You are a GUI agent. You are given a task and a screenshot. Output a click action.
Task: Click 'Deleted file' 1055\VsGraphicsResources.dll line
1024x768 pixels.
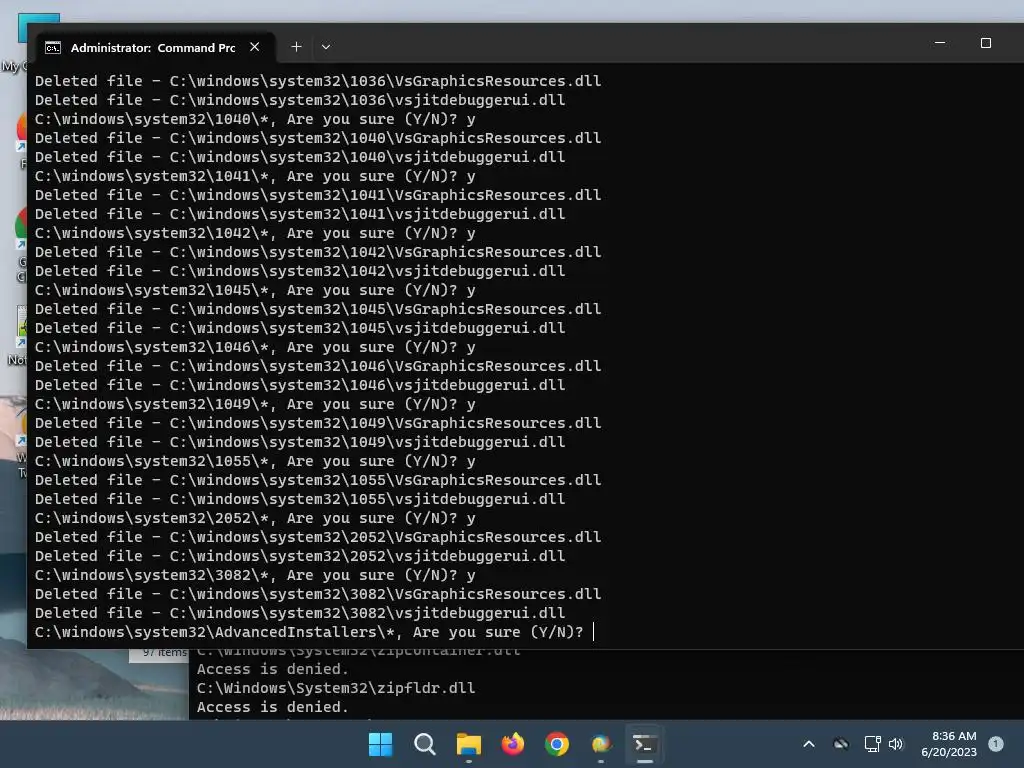click(318, 480)
